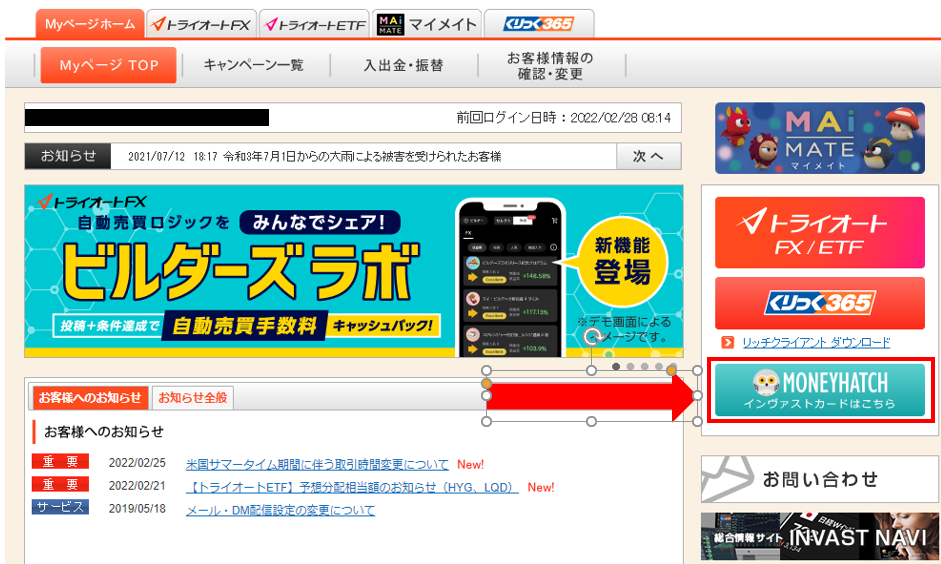Click the 前回ログイン日時 text
The width and height of the screenshot is (941, 564).
(x=563, y=118)
